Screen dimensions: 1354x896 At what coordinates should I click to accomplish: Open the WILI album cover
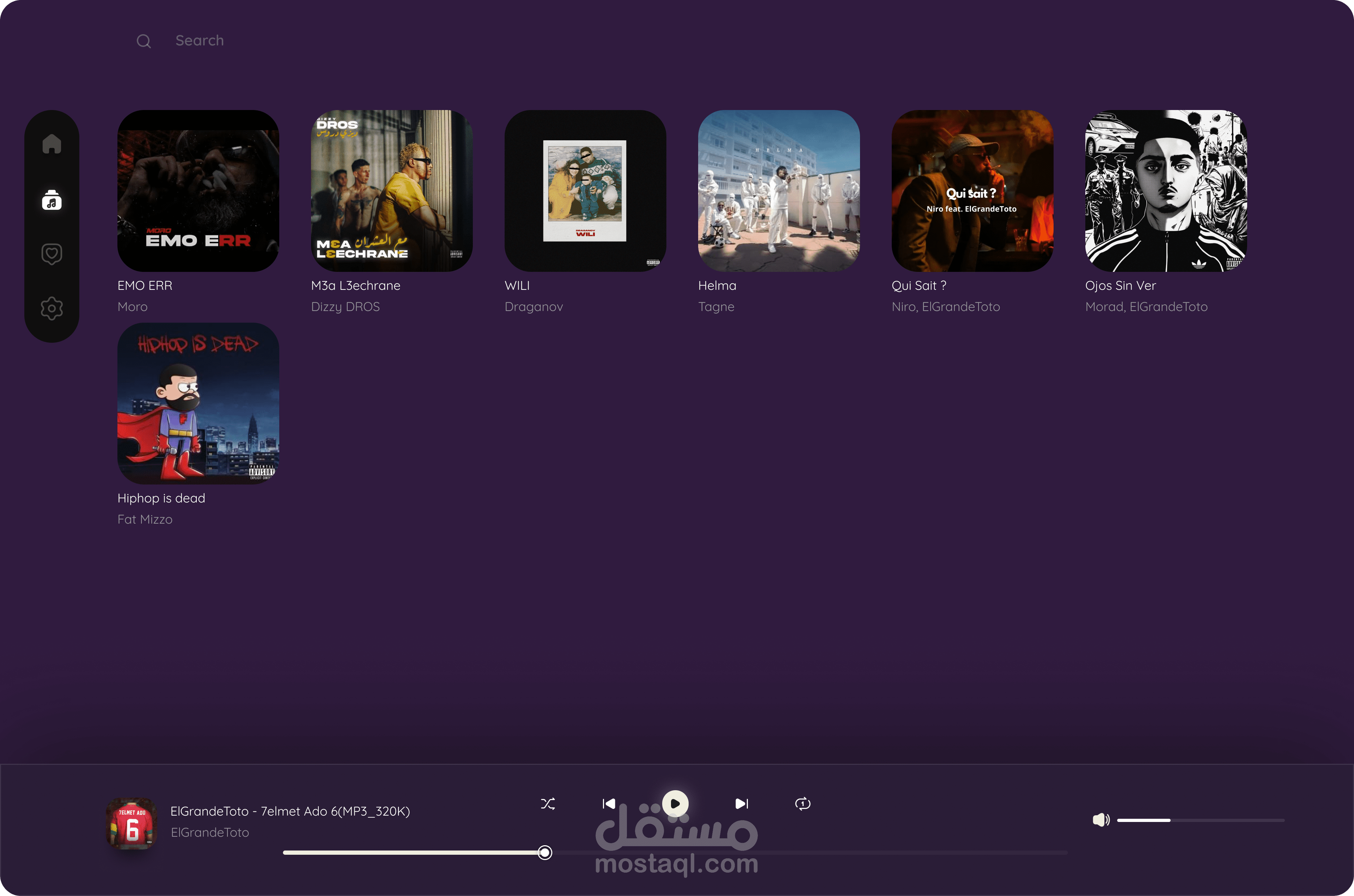[585, 191]
